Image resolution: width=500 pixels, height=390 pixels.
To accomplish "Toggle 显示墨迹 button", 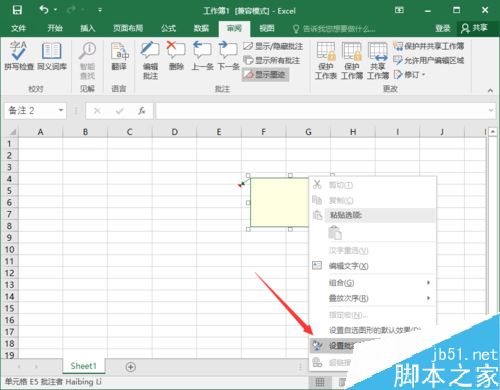I will point(265,74).
